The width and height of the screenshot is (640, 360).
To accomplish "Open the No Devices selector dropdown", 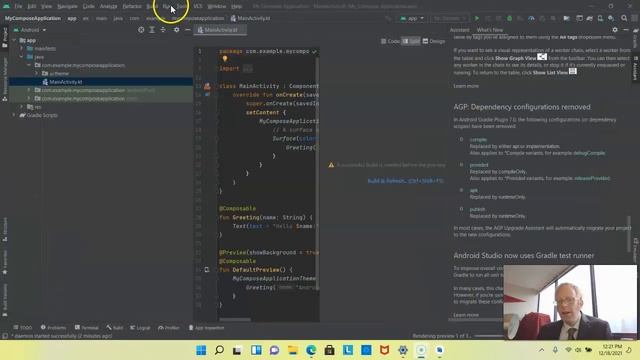I will tap(449, 18).
